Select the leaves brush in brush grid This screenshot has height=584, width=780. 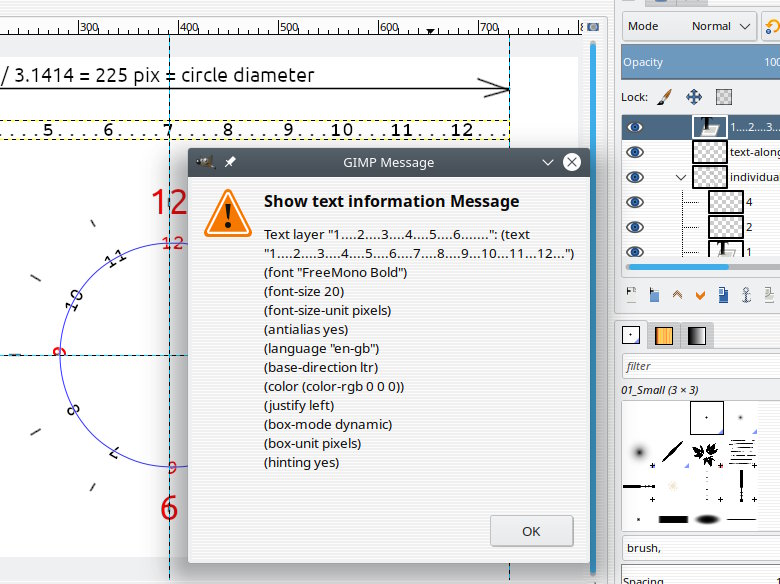pos(706,453)
